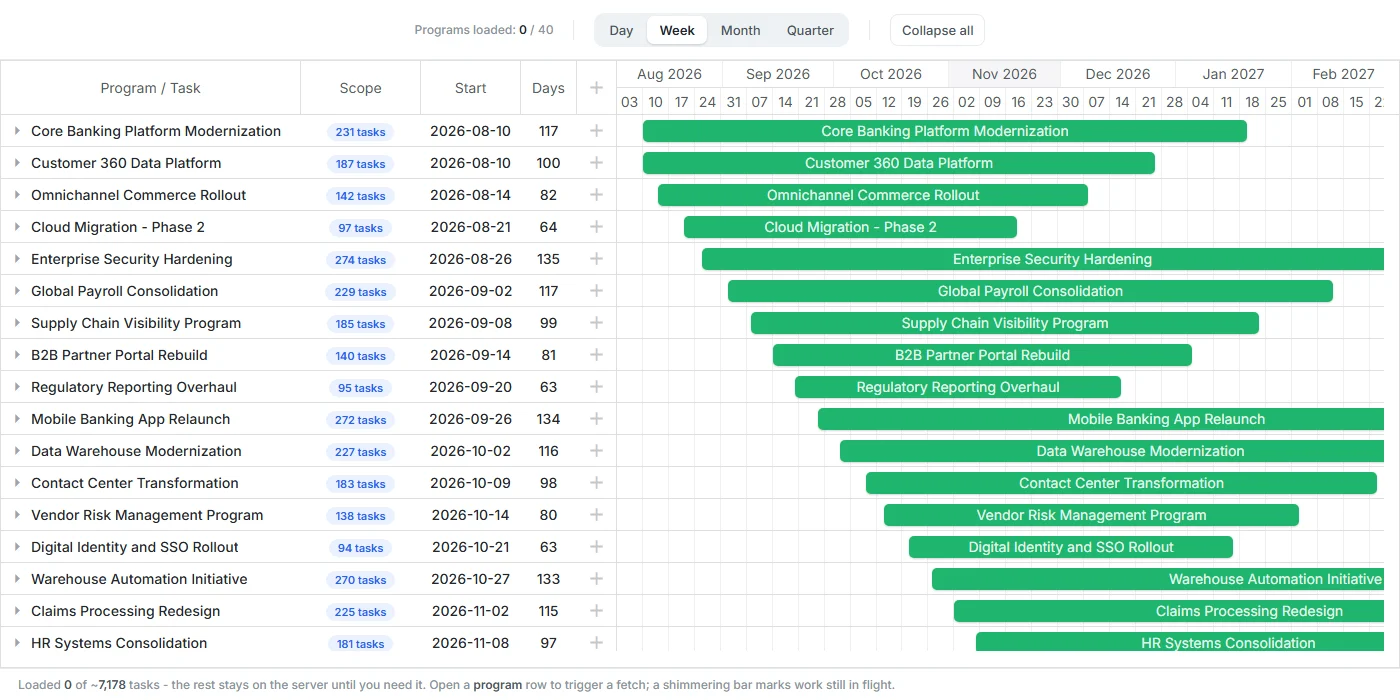Select the Month zoom option
Screen dimensions: 1400x700
click(x=740, y=30)
